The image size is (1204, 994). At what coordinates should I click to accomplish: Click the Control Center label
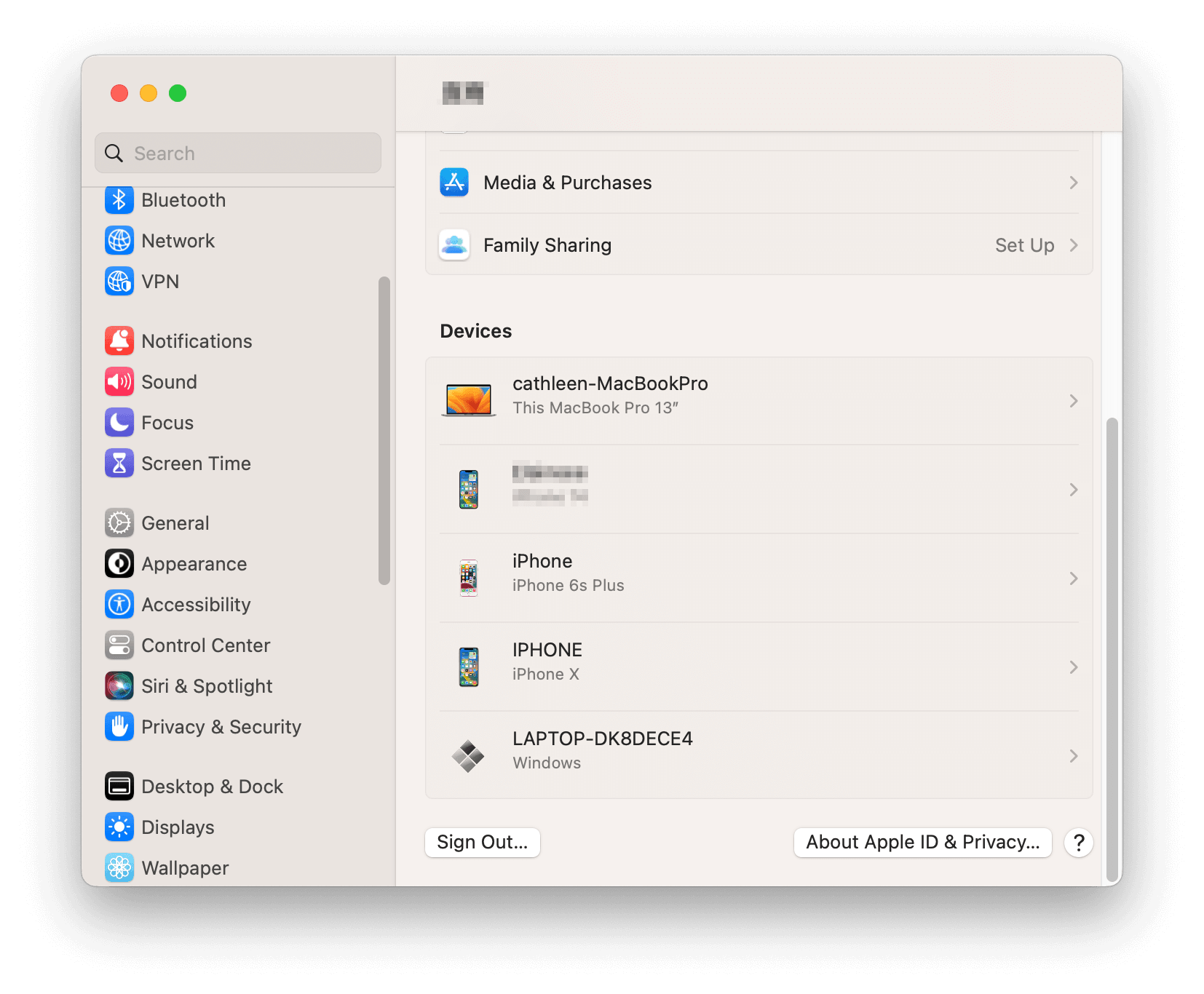pyautogui.click(x=206, y=645)
